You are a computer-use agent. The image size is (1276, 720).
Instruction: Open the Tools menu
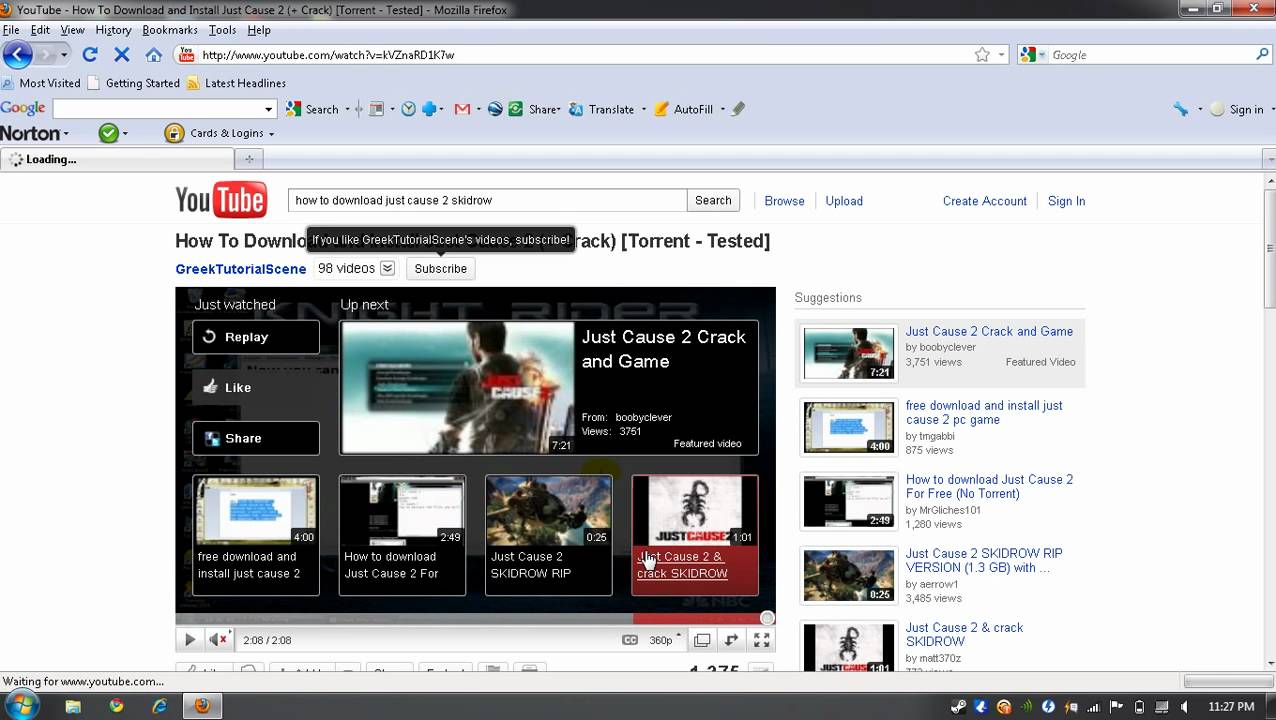(222, 30)
